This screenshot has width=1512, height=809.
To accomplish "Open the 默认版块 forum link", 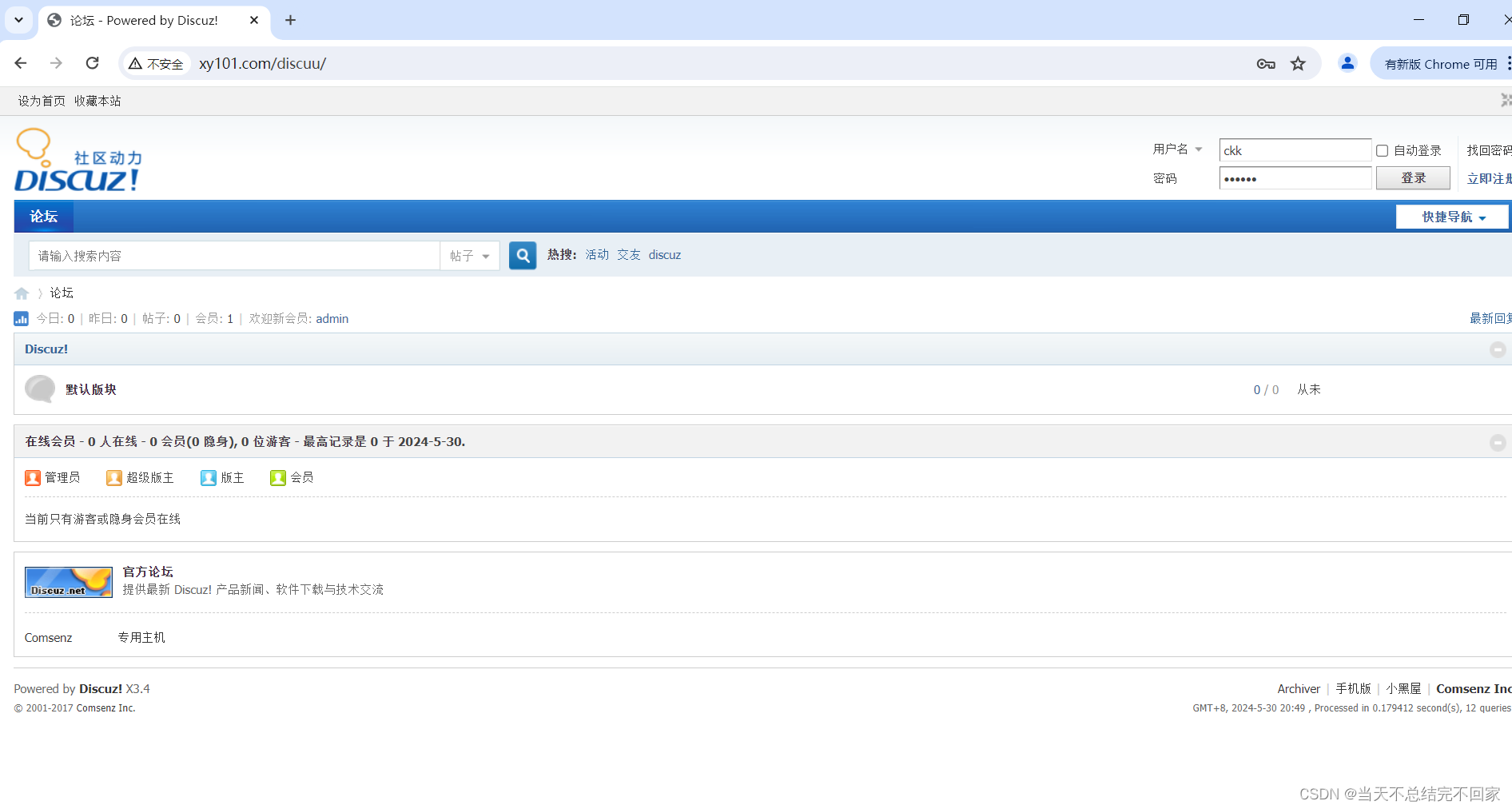I will coord(91,389).
